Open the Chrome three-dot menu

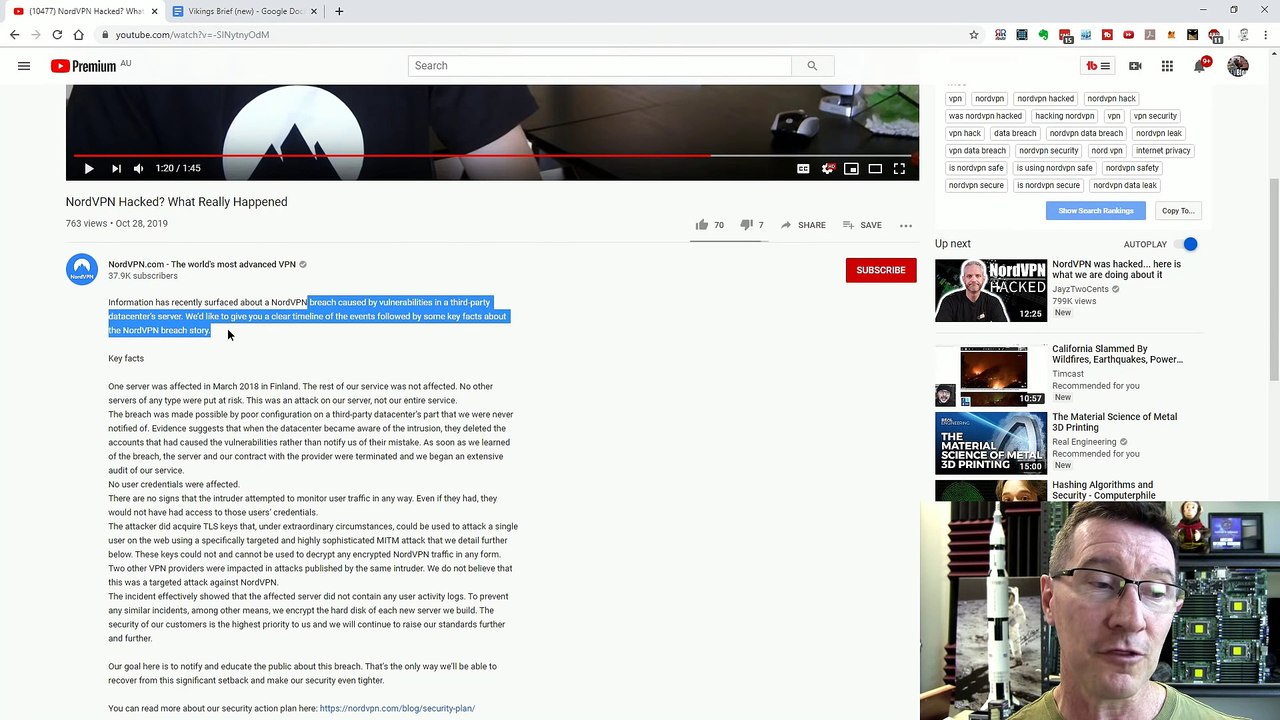[1264, 35]
